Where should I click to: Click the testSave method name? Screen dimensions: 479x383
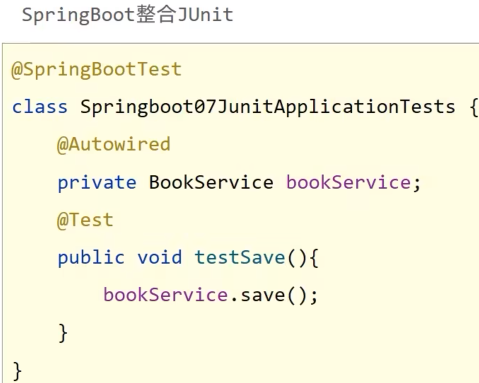pyautogui.click(x=240, y=258)
